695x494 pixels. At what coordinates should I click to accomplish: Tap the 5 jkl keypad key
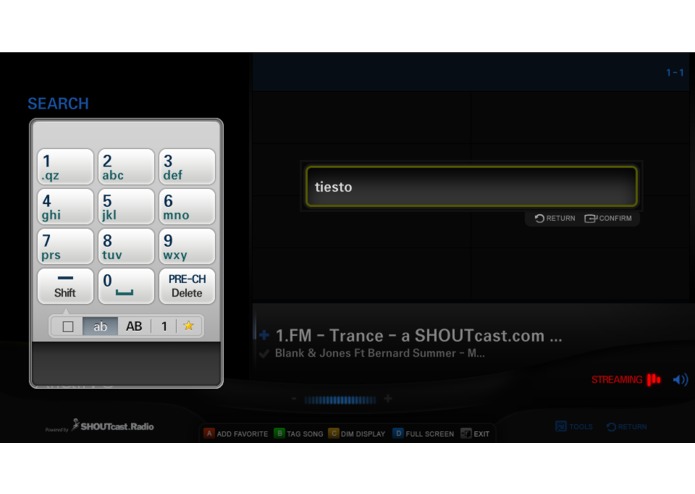[x=126, y=207]
